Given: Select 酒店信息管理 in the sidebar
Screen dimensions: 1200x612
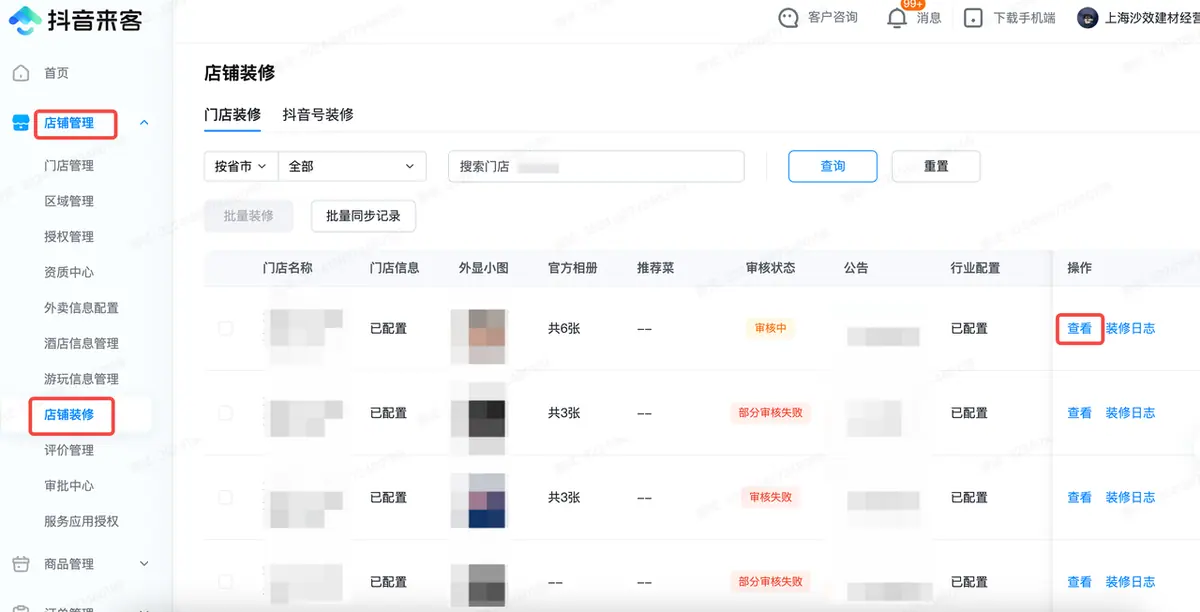Looking at the screenshot, I should tap(81, 343).
